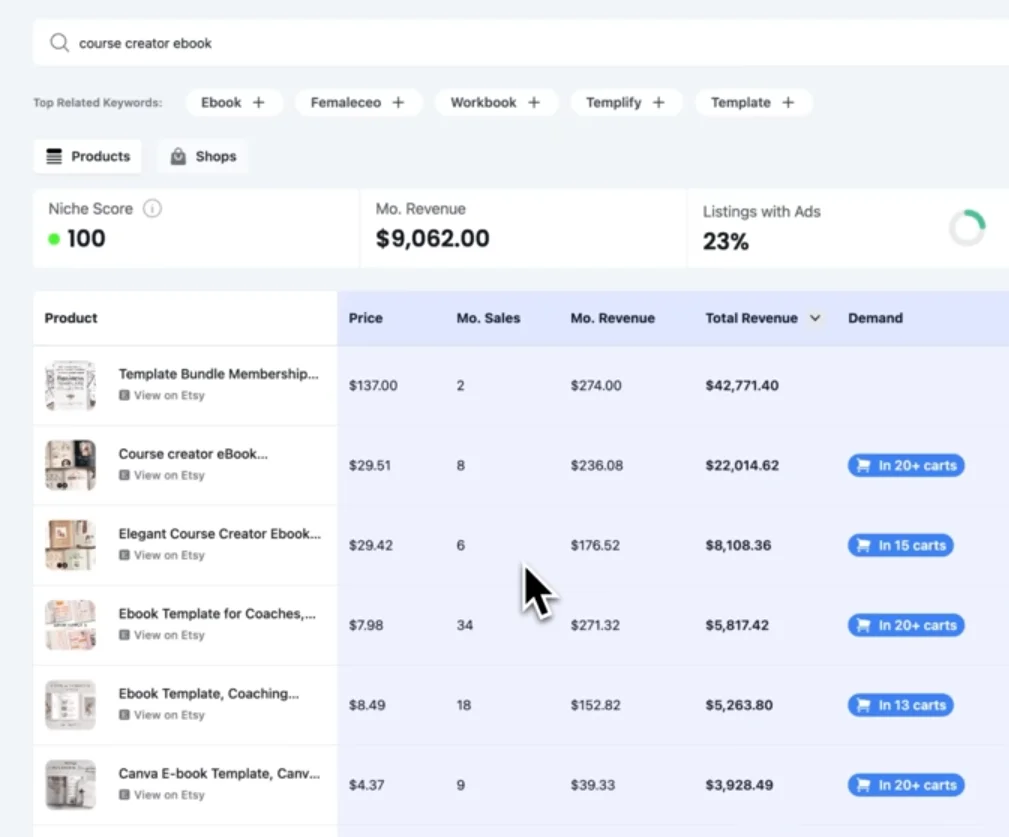1009x837 pixels.
Task: Switch to the Shops tab
Action: click(x=203, y=156)
